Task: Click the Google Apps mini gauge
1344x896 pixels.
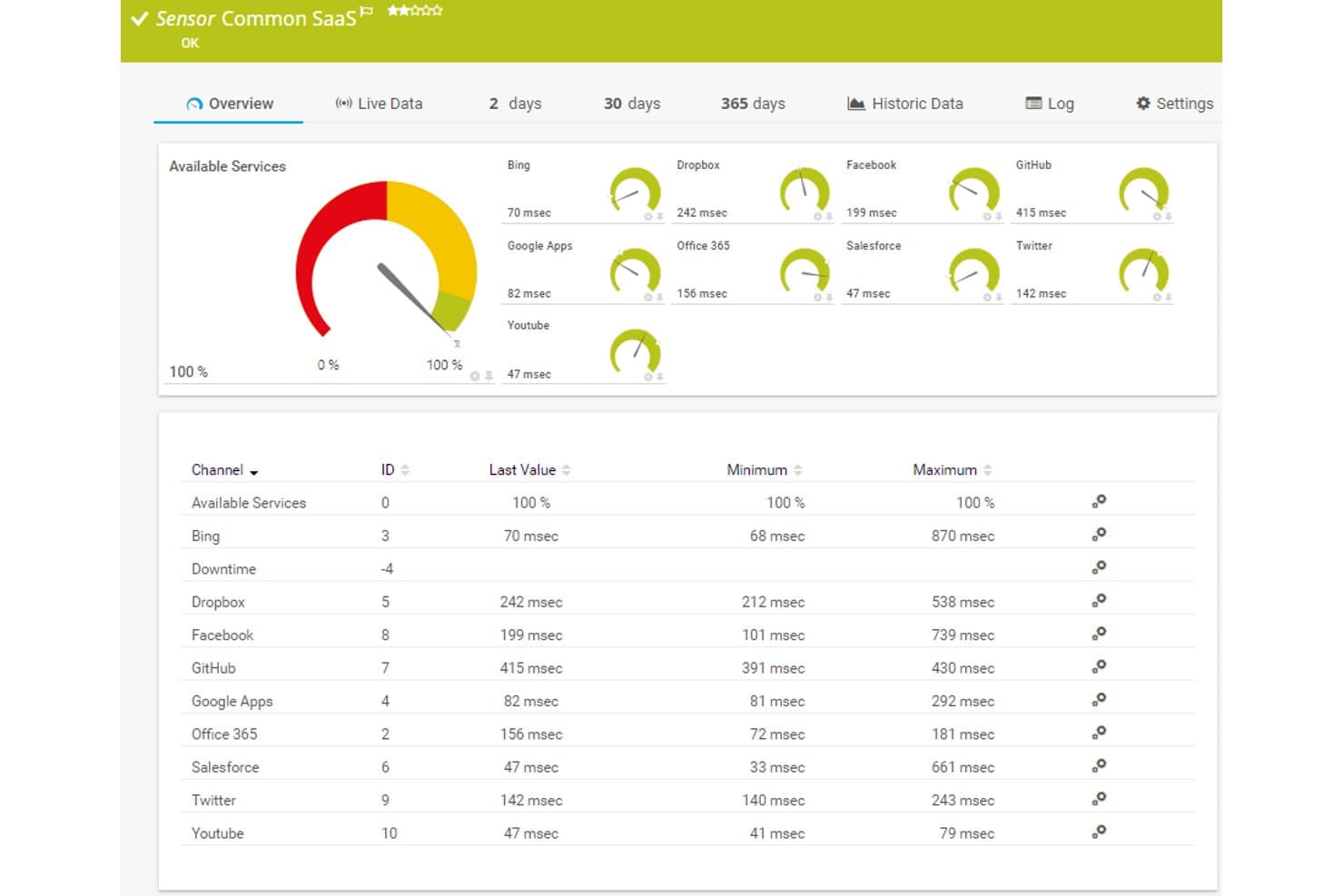Action: [635, 271]
